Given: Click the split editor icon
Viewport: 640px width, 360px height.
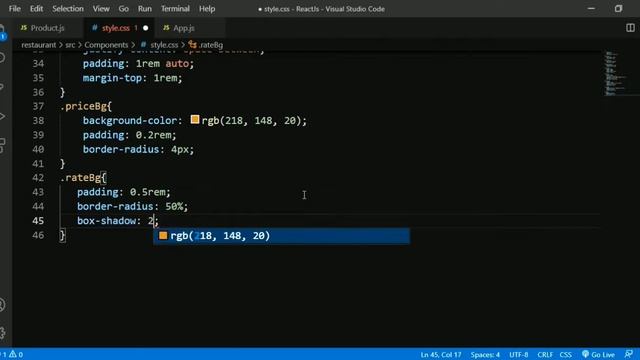Looking at the screenshot, I should (630, 28).
